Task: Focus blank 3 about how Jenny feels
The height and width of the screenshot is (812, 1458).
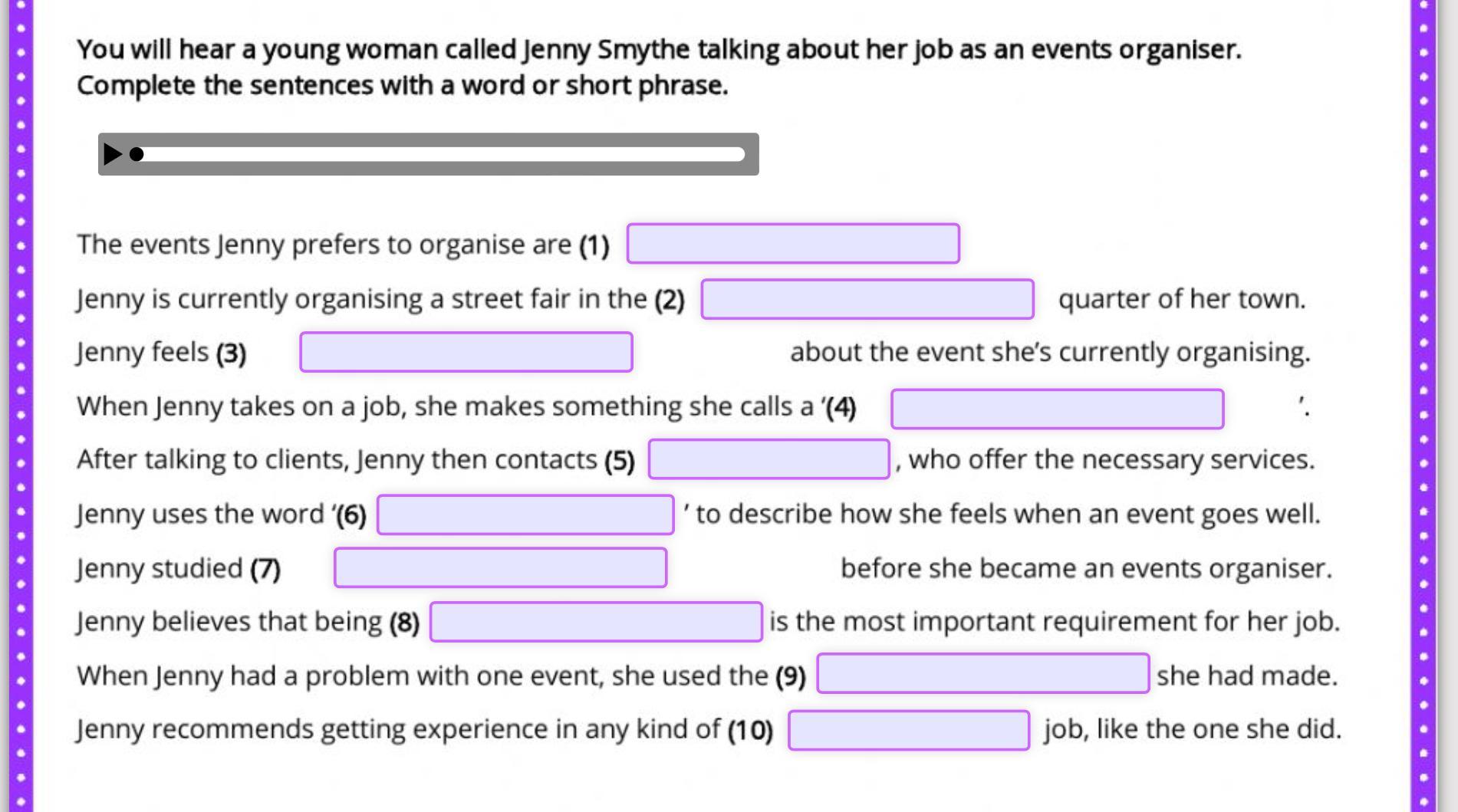Action: (466, 352)
